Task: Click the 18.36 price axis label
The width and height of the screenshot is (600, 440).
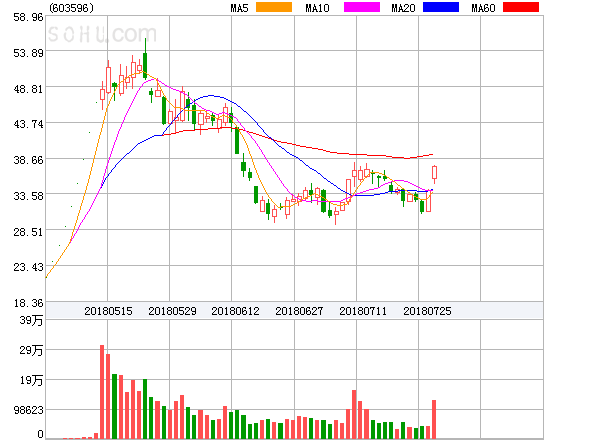Action: [29, 303]
